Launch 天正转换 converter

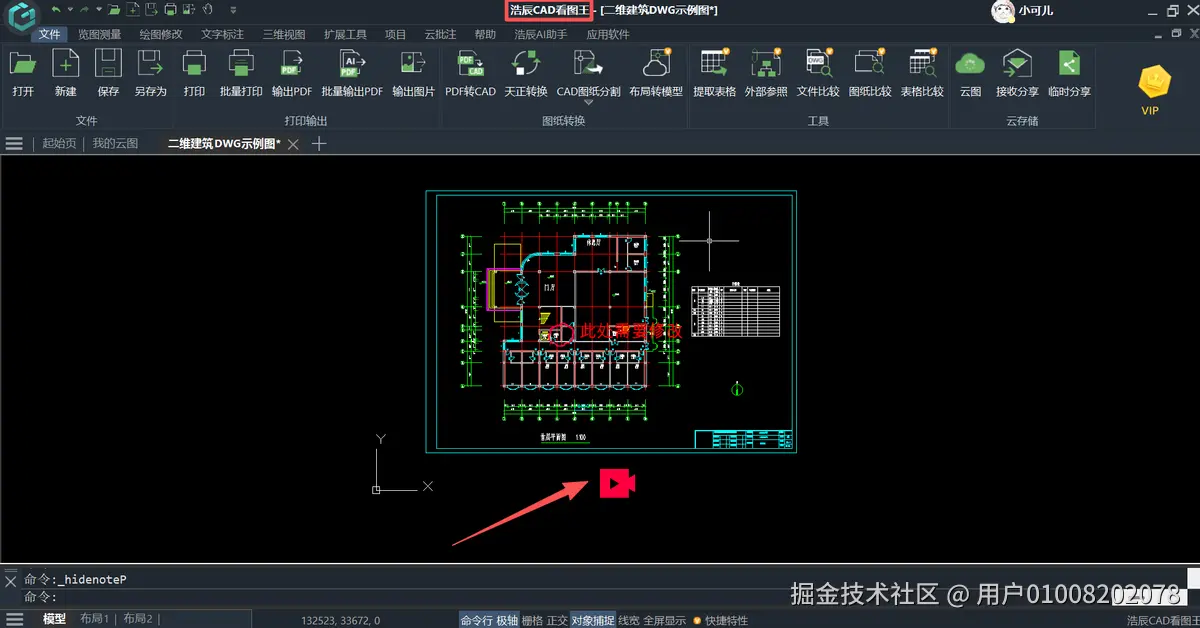(526, 73)
